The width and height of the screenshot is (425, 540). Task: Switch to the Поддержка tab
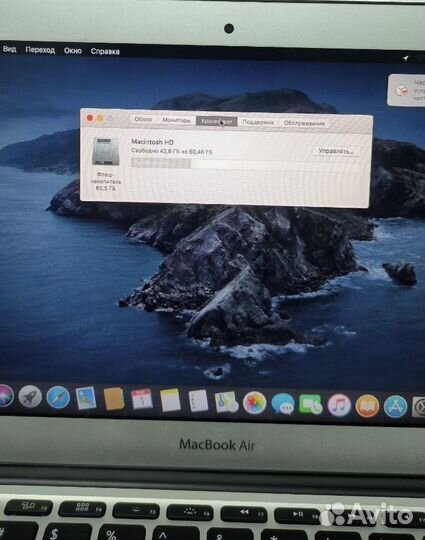click(x=258, y=122)
